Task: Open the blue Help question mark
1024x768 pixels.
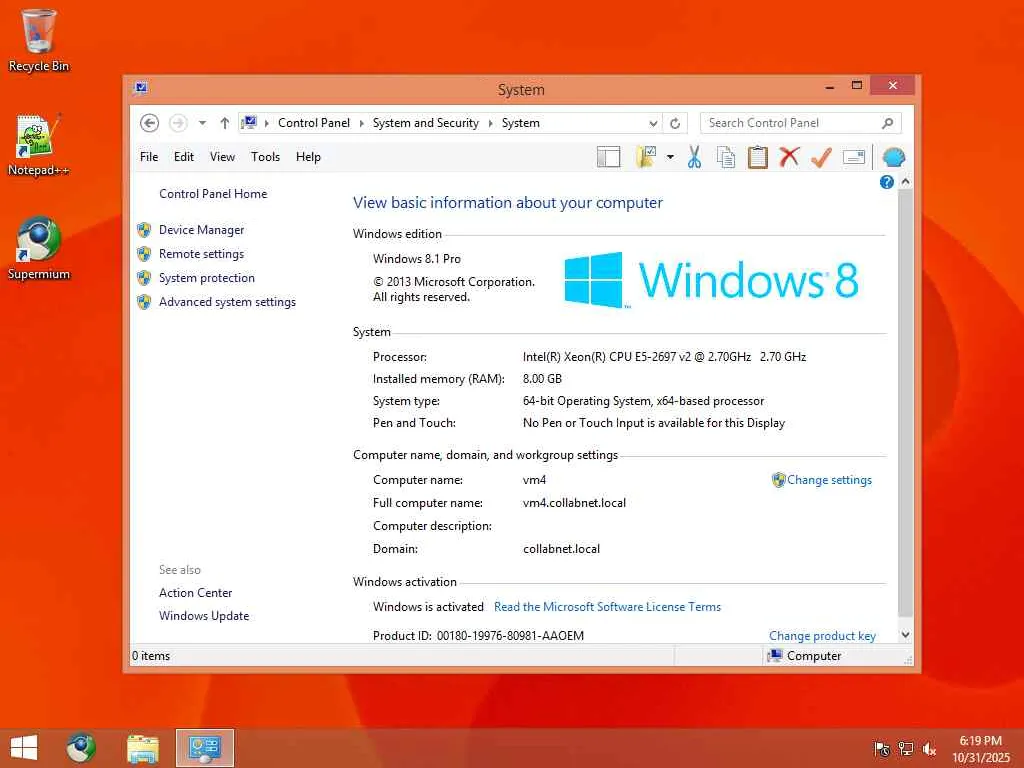Action: tap(886, 182)
